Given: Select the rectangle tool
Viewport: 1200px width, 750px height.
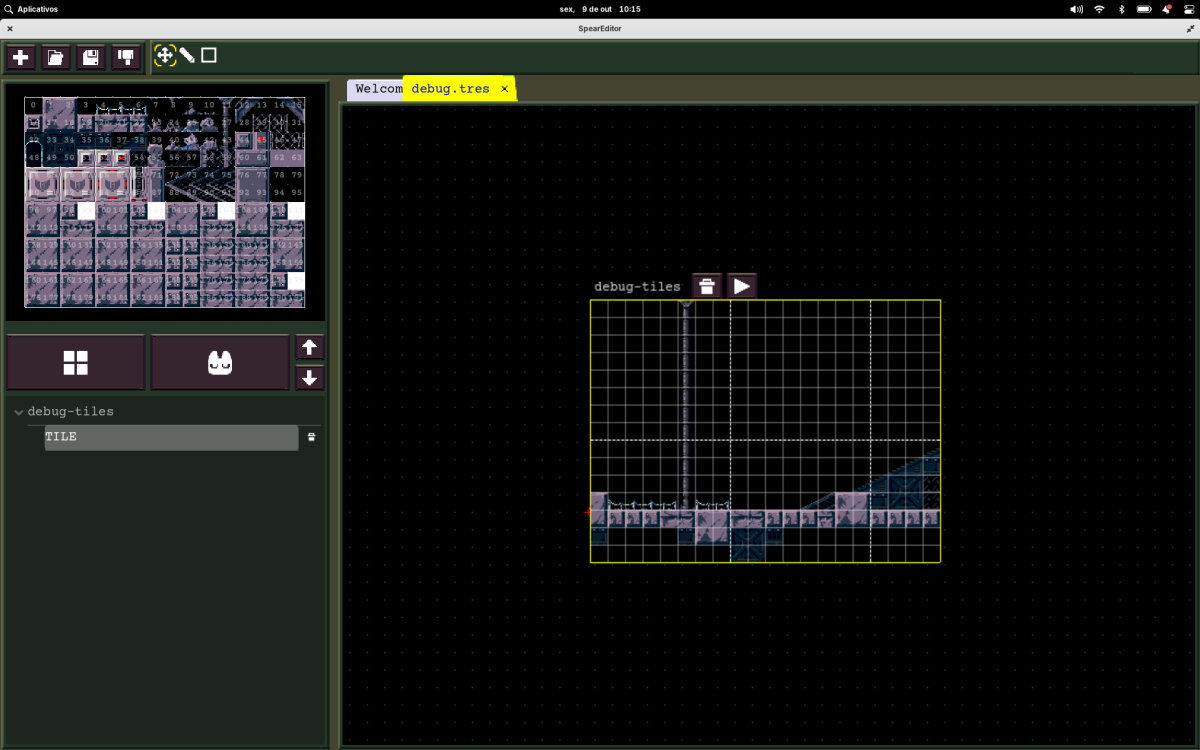Looking at the screenshot, I should click(x=209, y=55).
